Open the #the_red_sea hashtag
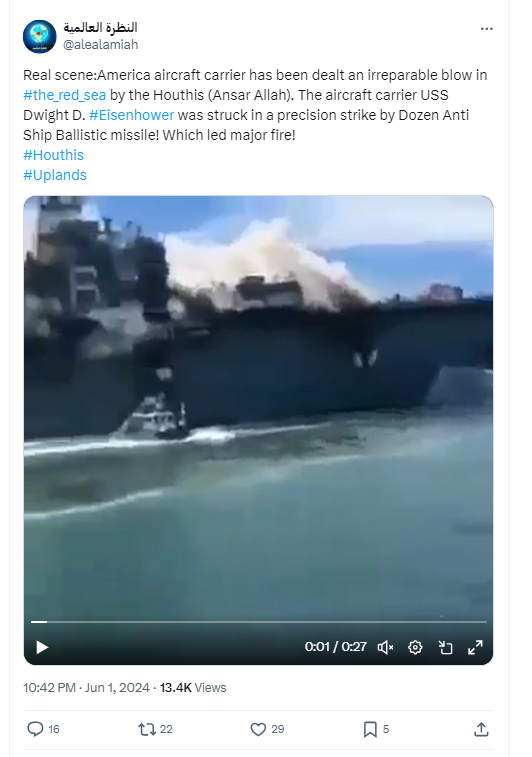 (x=64, y=95)
